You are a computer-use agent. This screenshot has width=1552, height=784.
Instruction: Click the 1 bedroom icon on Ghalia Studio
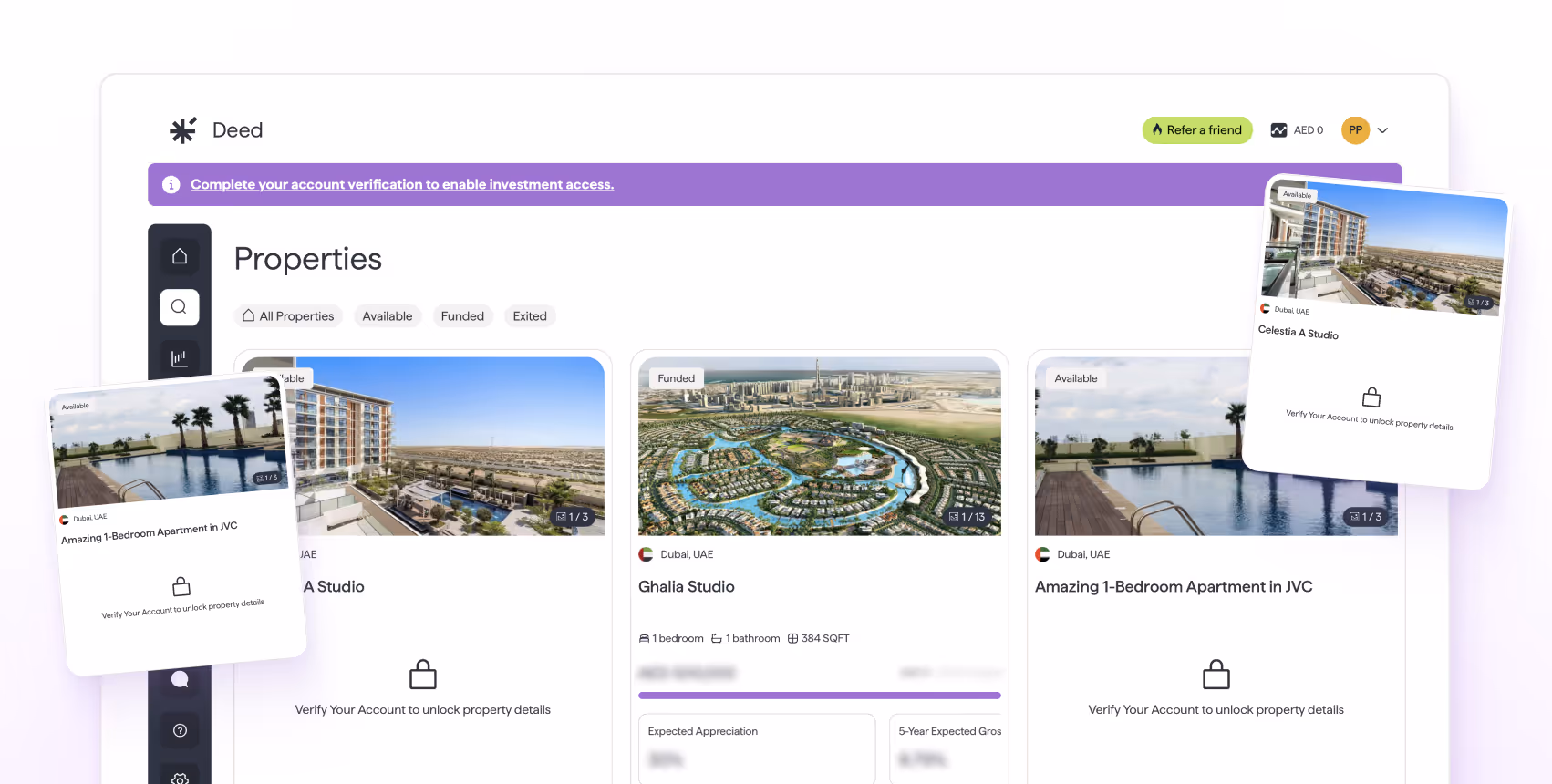pos(645,638)
